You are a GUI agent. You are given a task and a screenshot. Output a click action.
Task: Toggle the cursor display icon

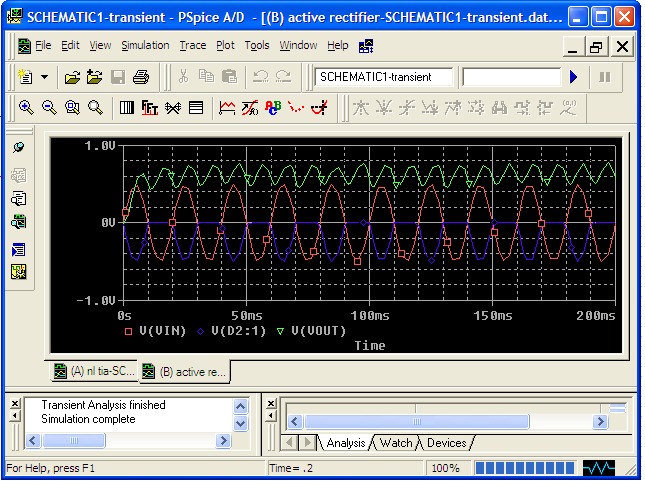click(x=319, y=108)
